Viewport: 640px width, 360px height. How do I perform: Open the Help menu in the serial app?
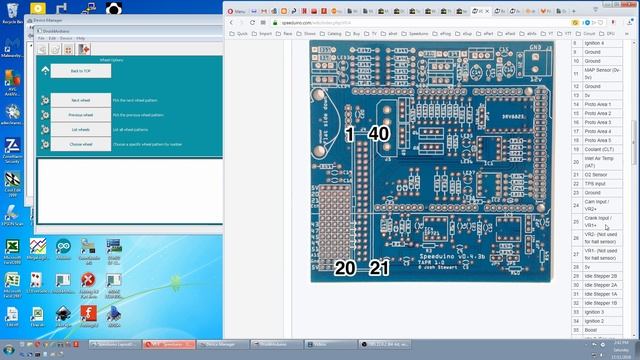click(x=81, y=38)
